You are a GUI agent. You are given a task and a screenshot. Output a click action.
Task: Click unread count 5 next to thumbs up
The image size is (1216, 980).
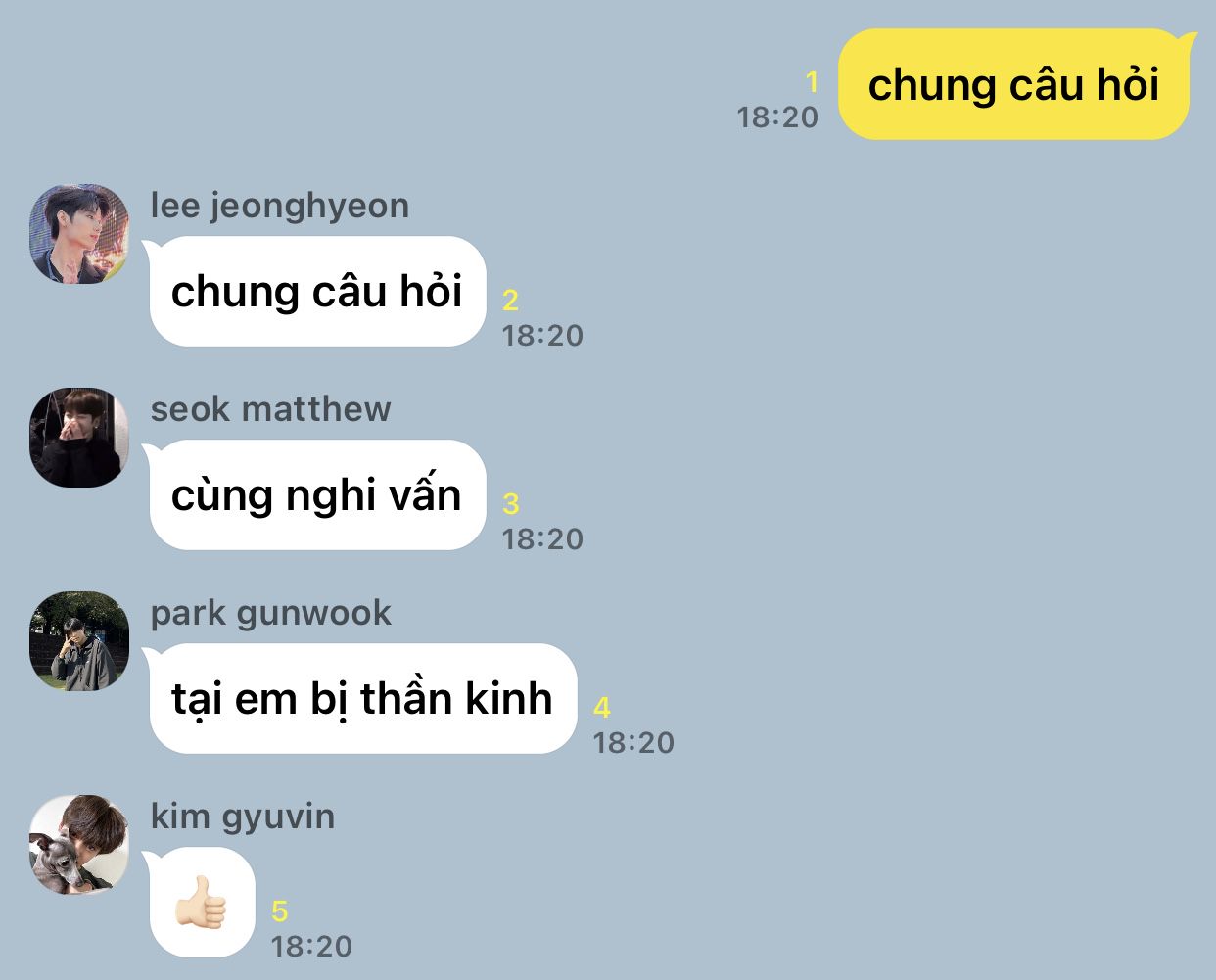279,911
